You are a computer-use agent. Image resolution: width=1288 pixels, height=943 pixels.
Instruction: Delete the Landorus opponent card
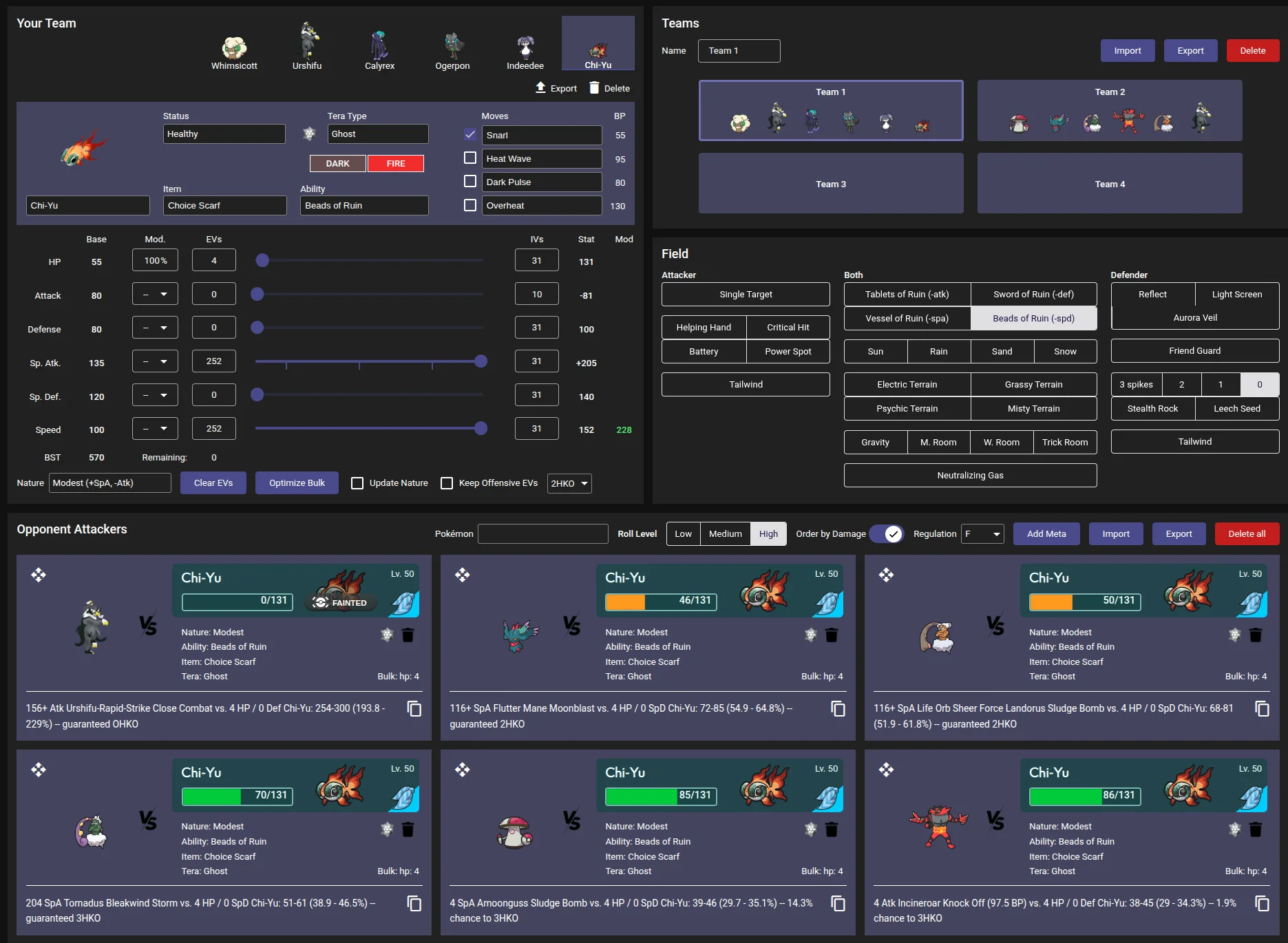tap(1256, 635)
